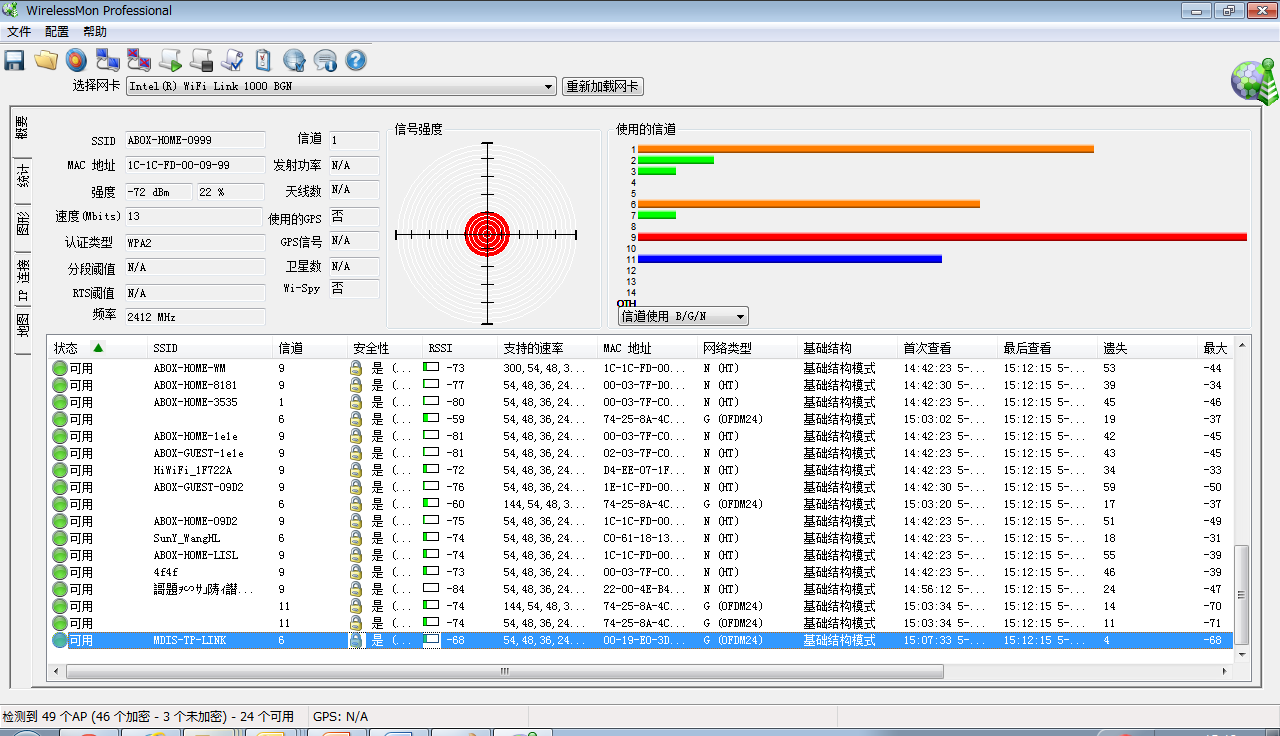This screenshot has height=736, width=1280.
Task: Sort networks by RSSI column header
Action: [440, 348]
